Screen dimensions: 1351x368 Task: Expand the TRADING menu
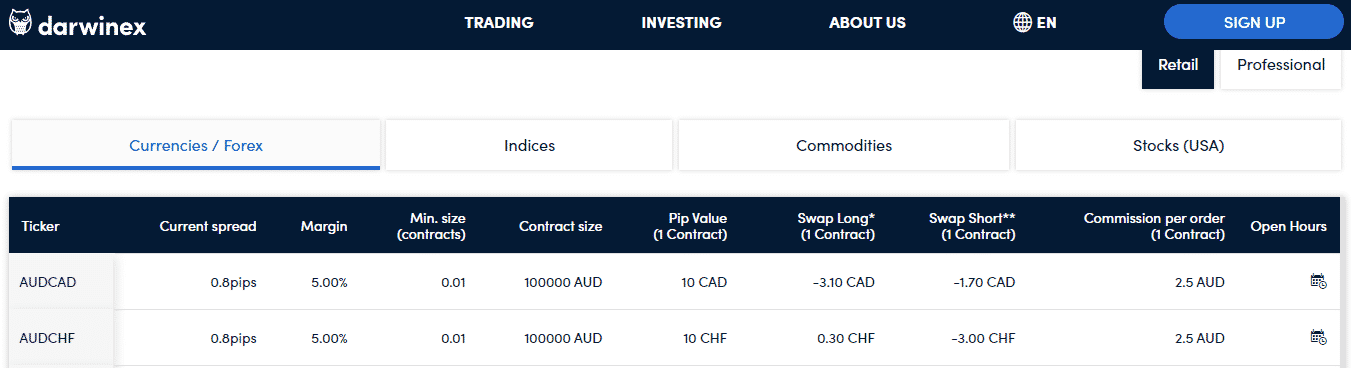(499, 23)
